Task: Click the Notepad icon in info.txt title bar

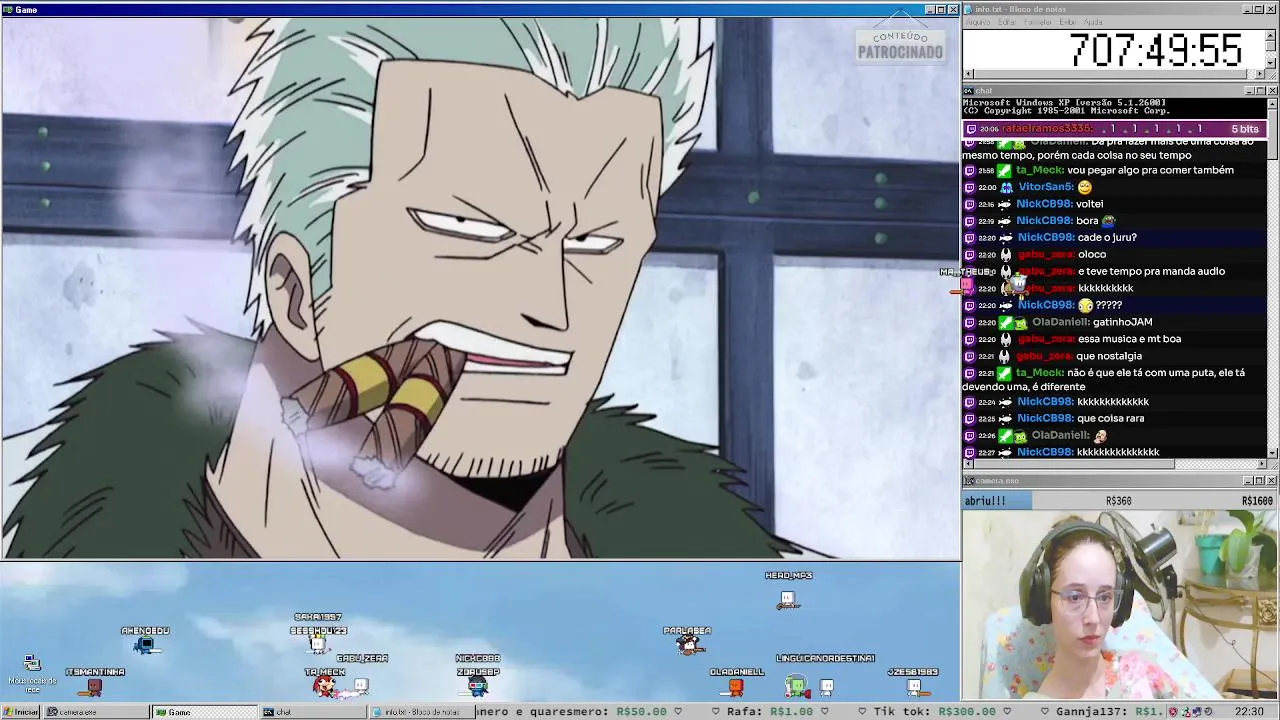Action: pyautogui.click(x=969, y=9)
